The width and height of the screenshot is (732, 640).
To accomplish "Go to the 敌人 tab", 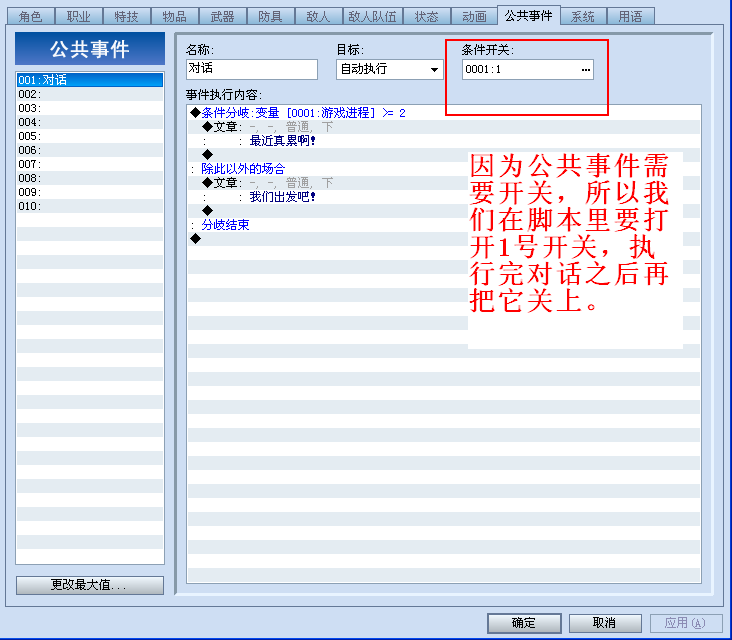I will click(x=318, y=16).
